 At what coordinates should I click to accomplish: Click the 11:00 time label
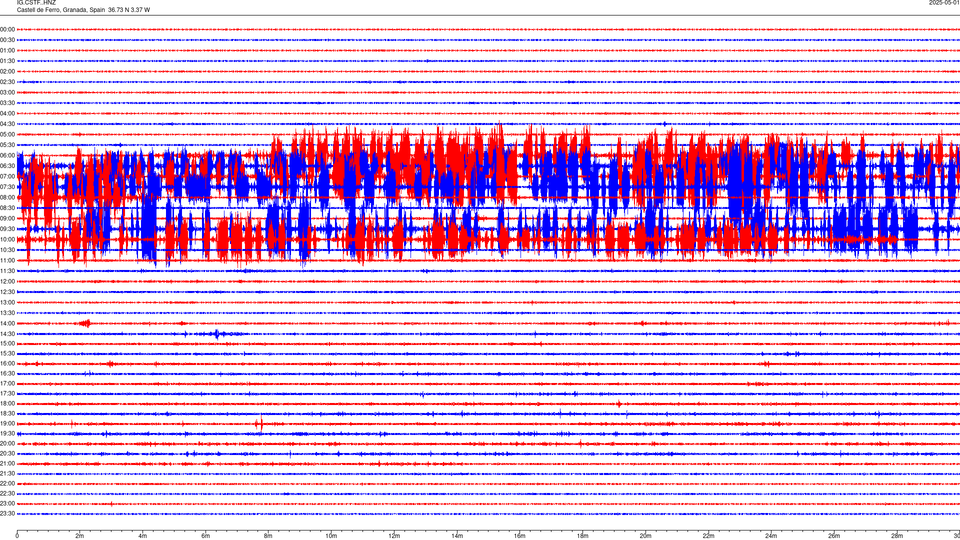click(x=7, y=260)
